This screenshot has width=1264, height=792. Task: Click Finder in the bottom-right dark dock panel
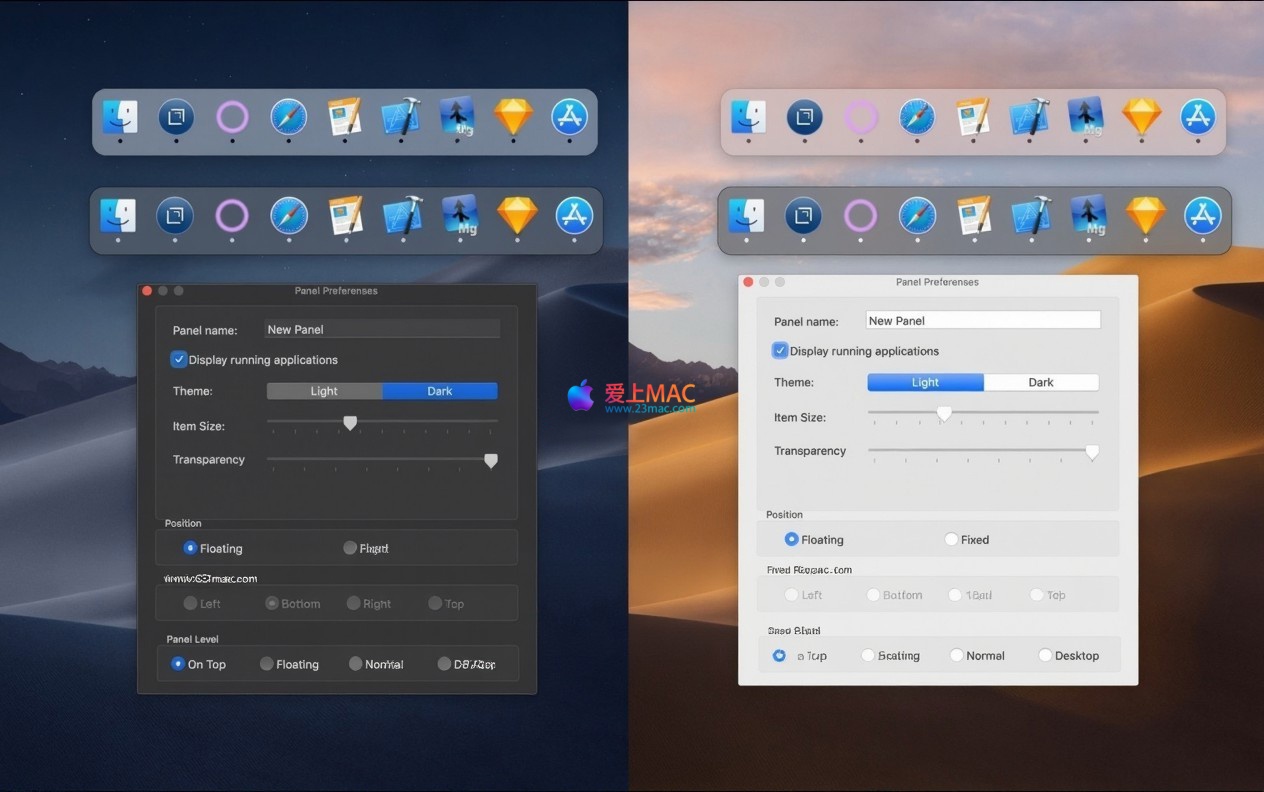(746, 216)
